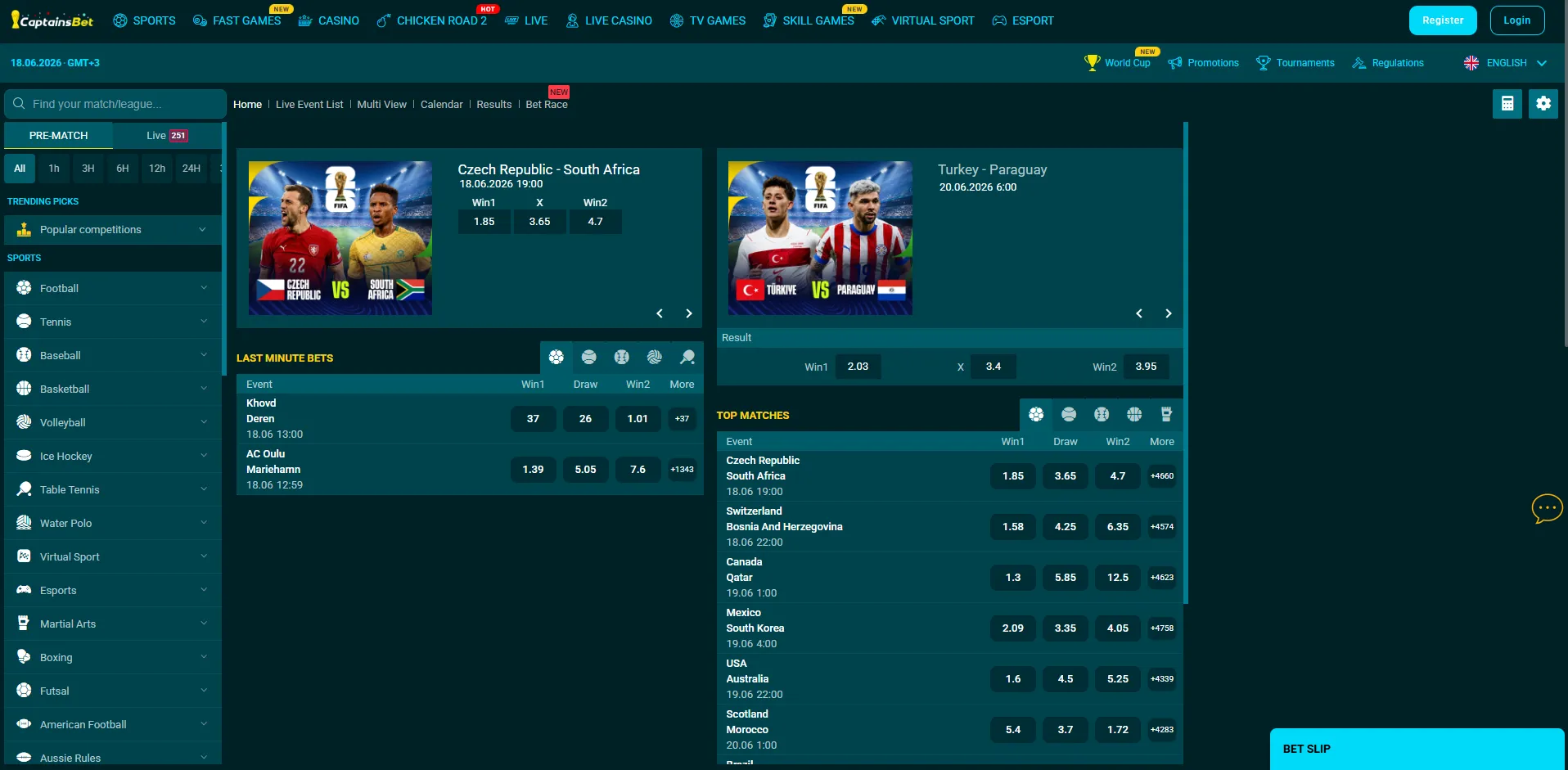Open the Tournaments link
Screen dimensions: 1568x770
[1295, 63]
